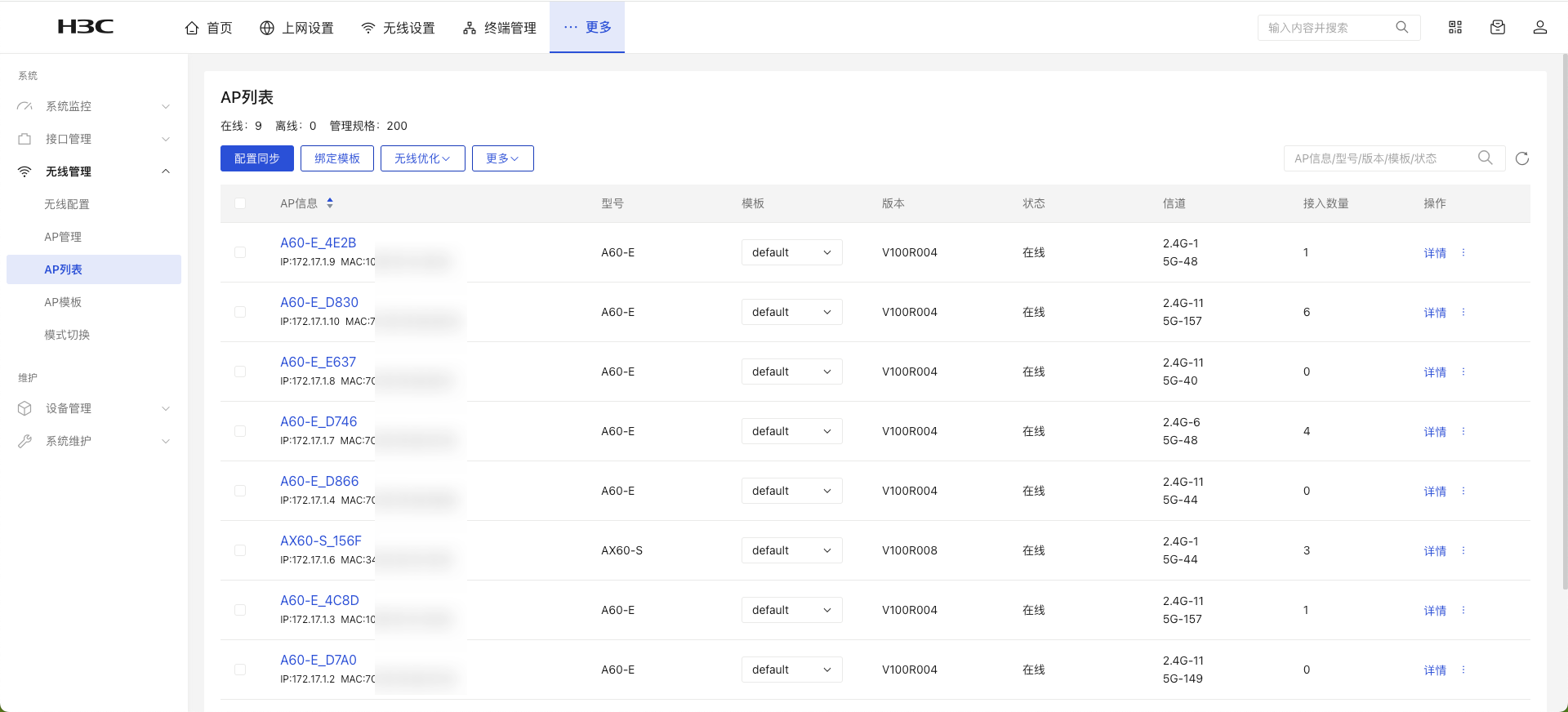Screen dimensions: 1568x712
Task: Open 模式切换 in sidebar
Action: click(x=67, y=335)
